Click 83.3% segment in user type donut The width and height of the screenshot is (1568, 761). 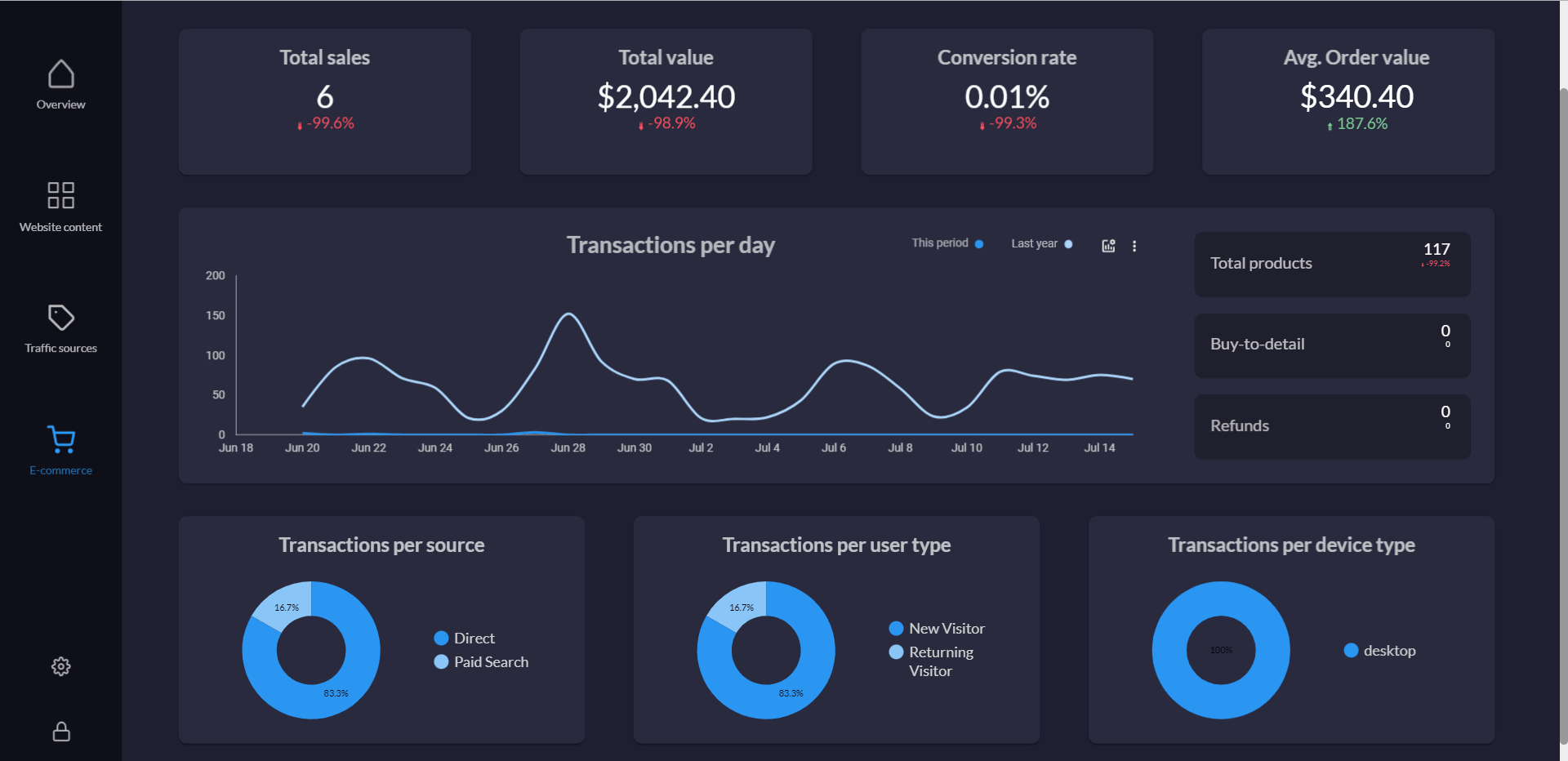[791, 693]
